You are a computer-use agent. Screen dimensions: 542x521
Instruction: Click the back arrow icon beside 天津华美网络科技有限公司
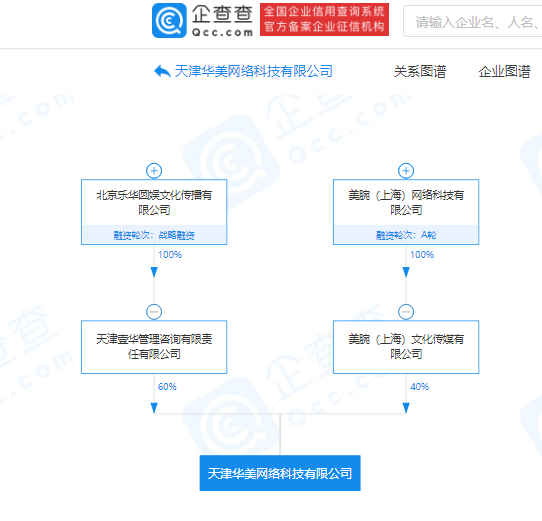click(162, 72)
